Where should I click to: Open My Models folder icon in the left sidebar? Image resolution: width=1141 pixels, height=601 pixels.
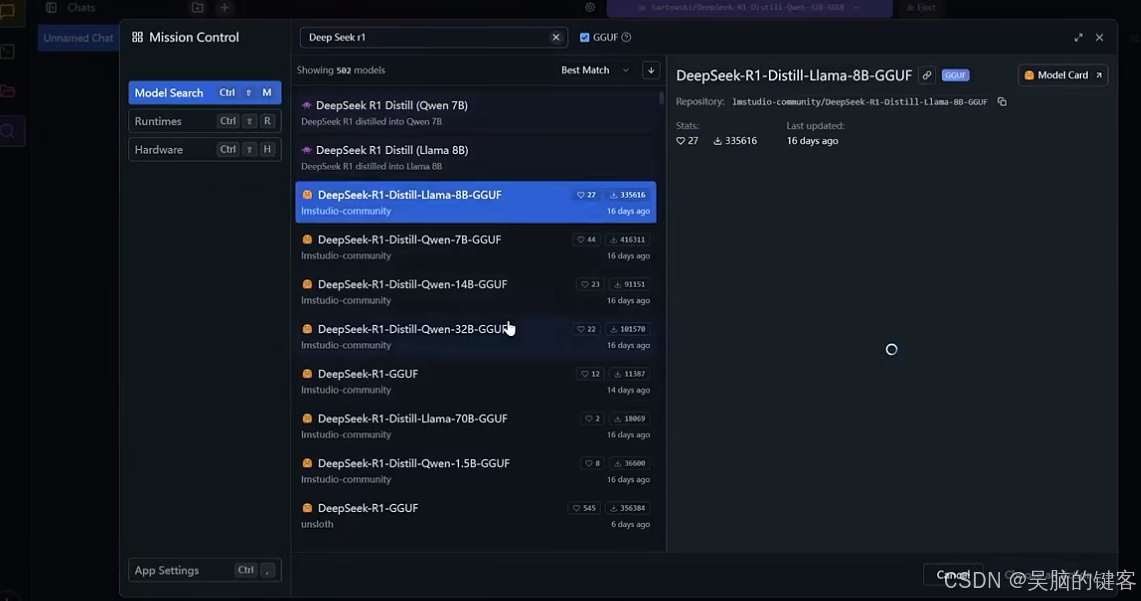[8, 92]
